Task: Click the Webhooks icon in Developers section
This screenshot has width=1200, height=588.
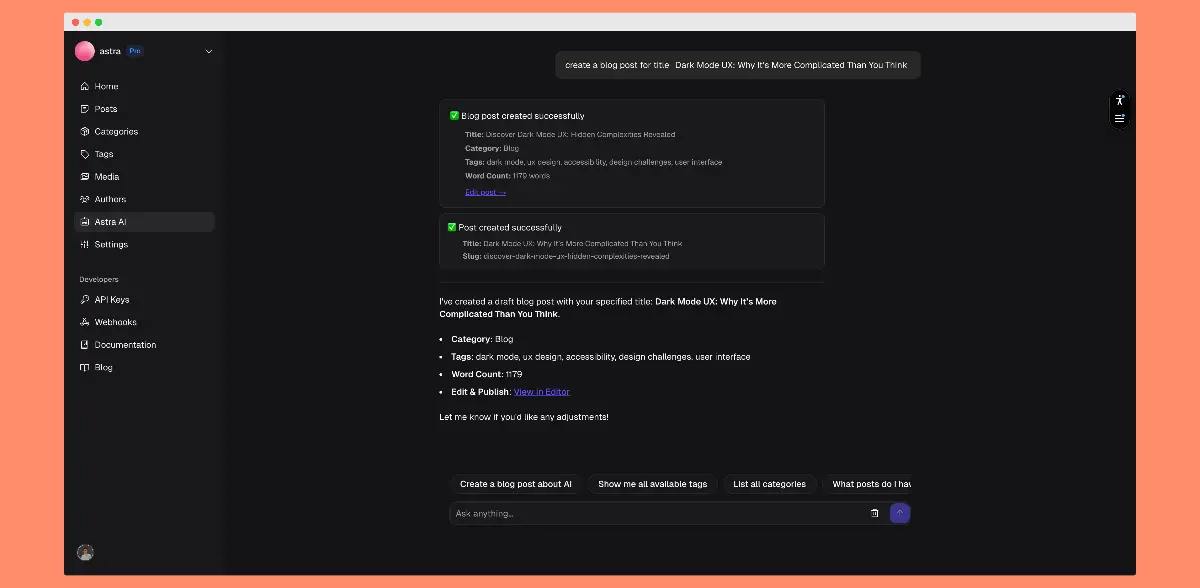Action: tap(86, 321)
